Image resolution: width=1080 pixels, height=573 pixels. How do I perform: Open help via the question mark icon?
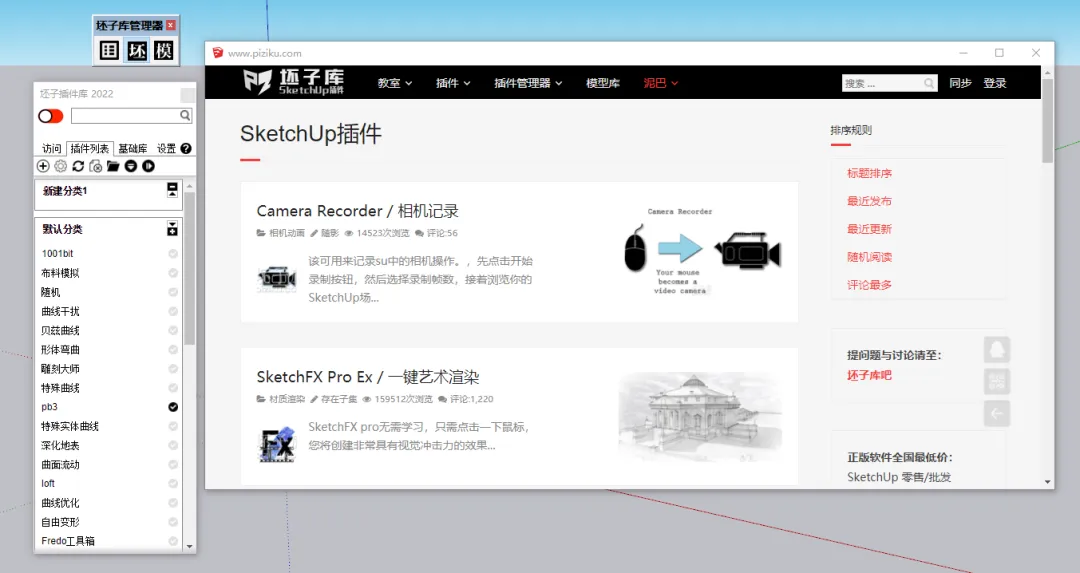(186, 149)
